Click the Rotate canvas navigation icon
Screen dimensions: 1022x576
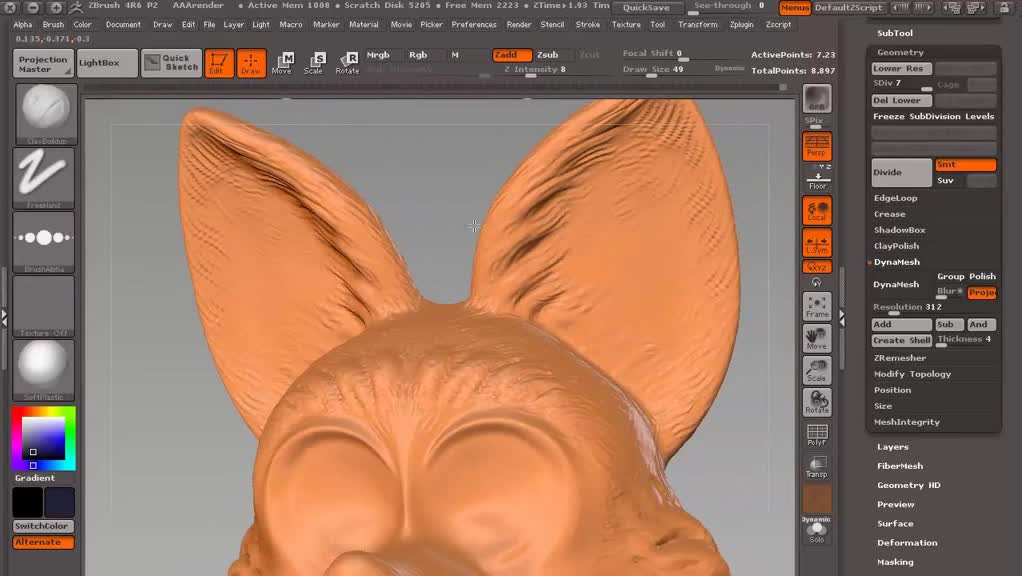817,402
